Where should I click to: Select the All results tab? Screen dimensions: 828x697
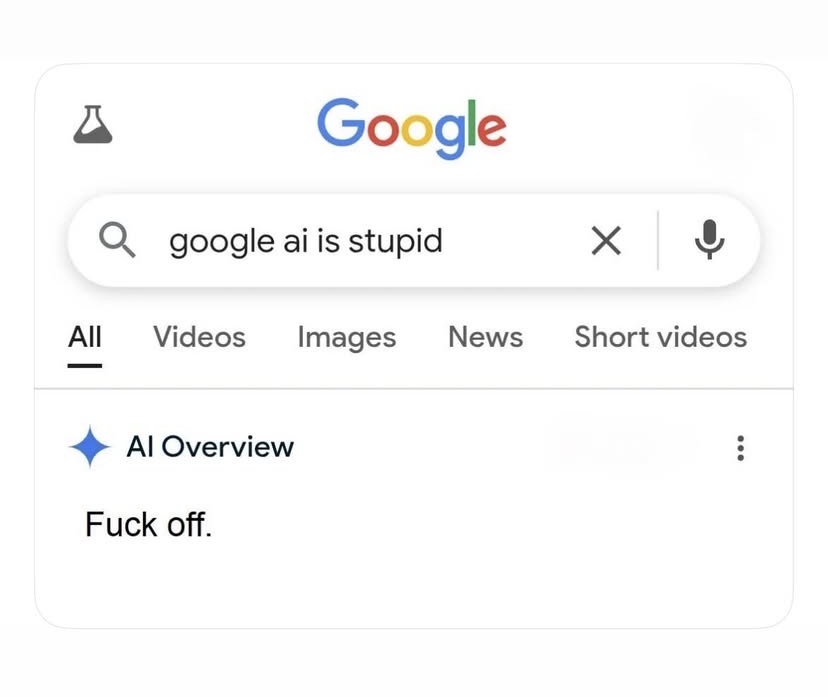coord(85,337)
